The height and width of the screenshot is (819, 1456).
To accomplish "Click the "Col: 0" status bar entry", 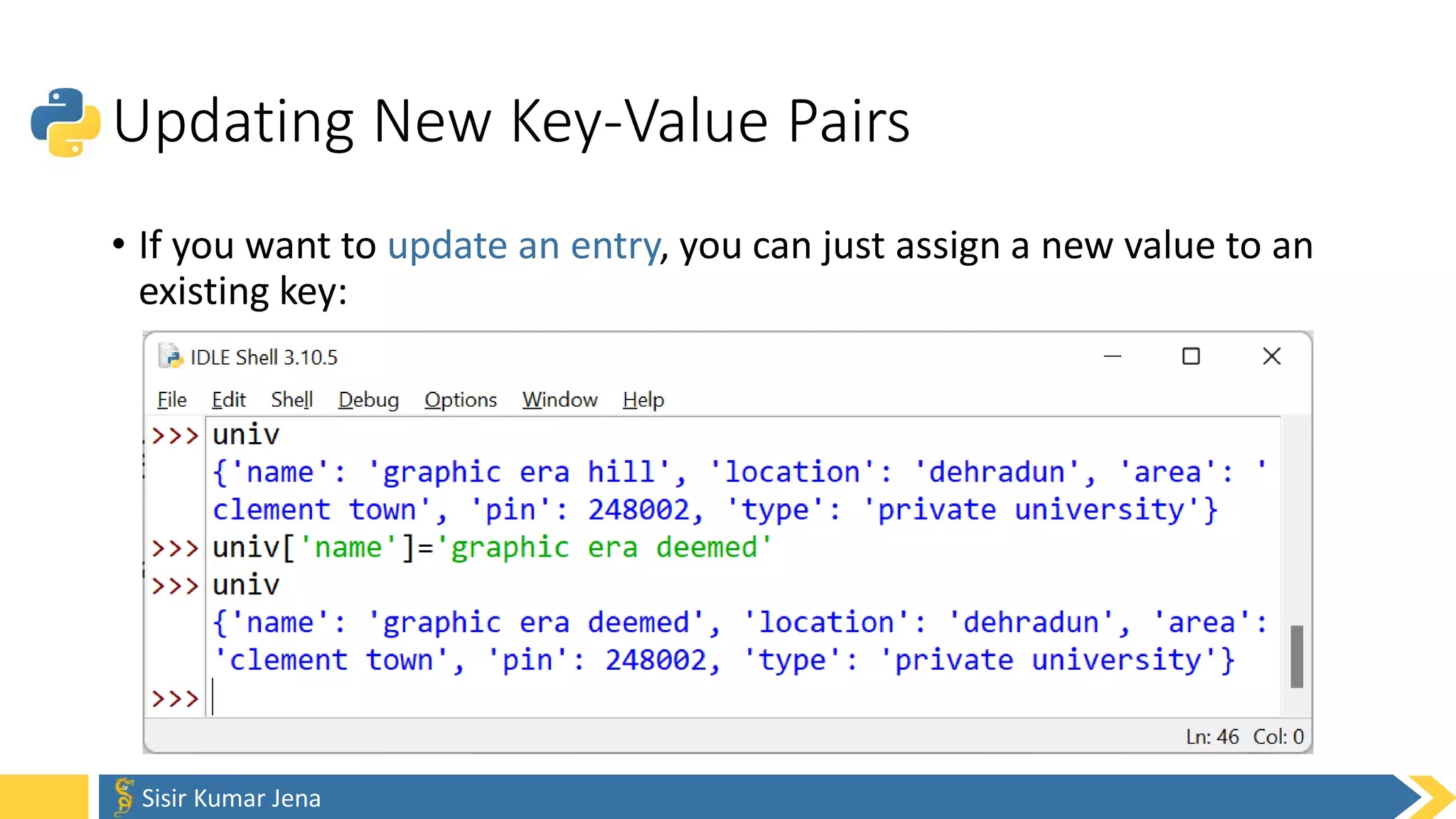I will 1278,737.
